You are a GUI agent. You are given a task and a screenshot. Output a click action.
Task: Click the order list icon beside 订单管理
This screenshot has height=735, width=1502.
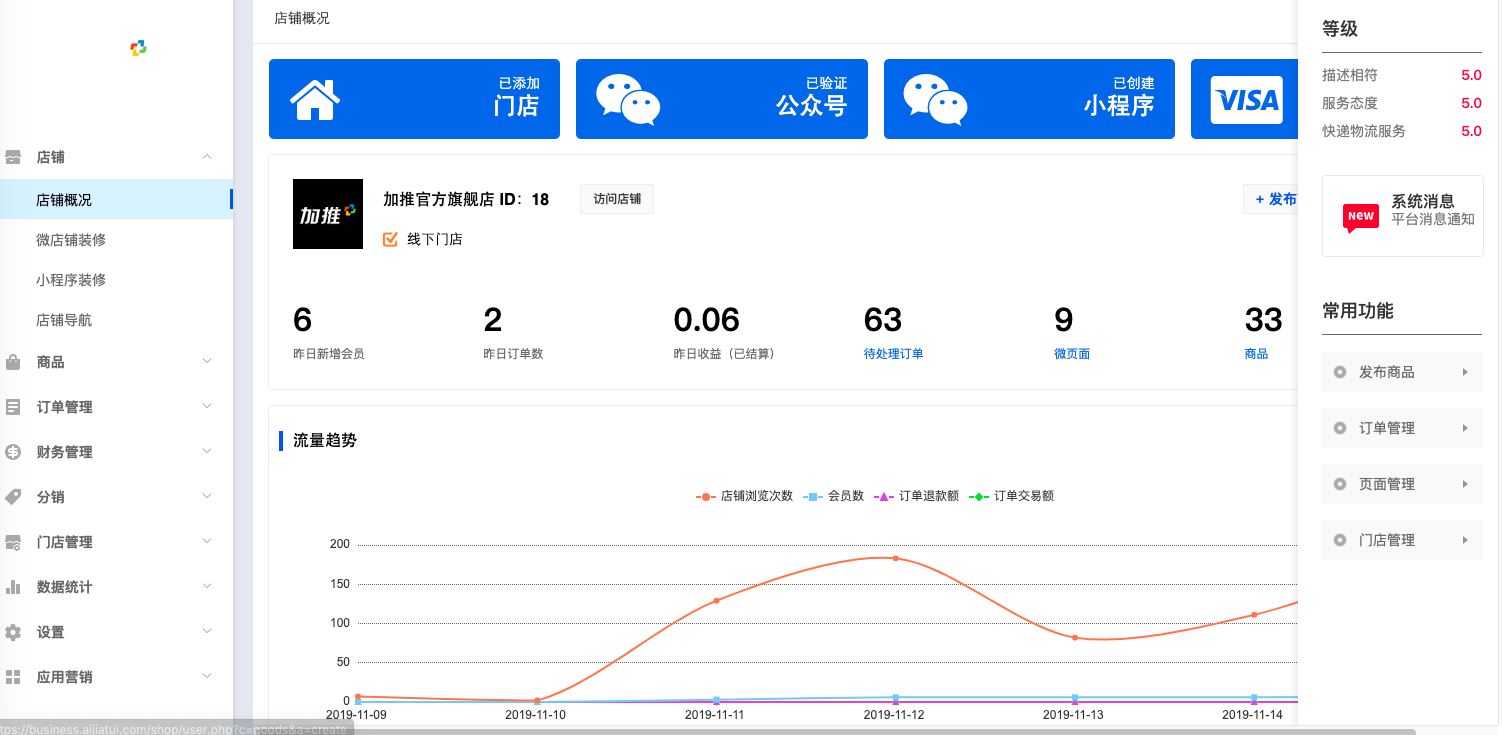pos(13,407)
